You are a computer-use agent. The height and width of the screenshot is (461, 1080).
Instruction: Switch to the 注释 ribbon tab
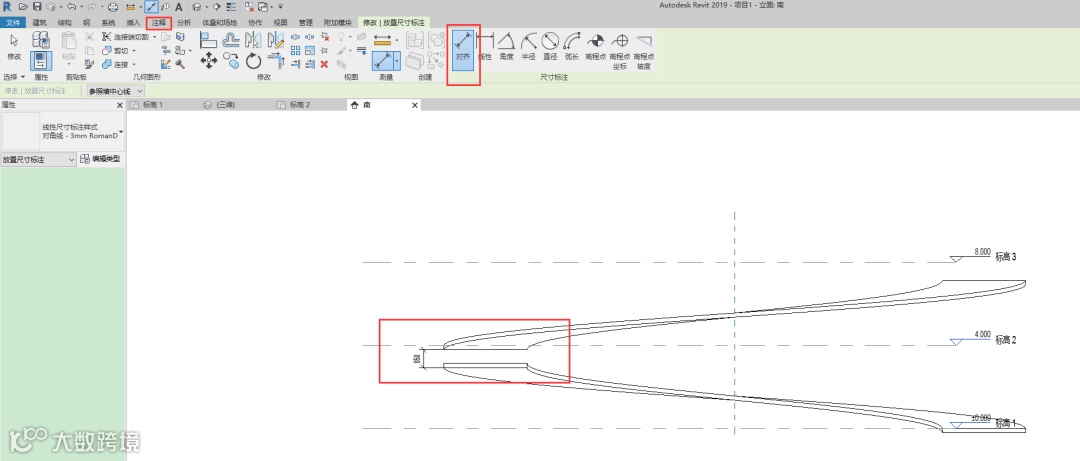(x=158, y=22)
